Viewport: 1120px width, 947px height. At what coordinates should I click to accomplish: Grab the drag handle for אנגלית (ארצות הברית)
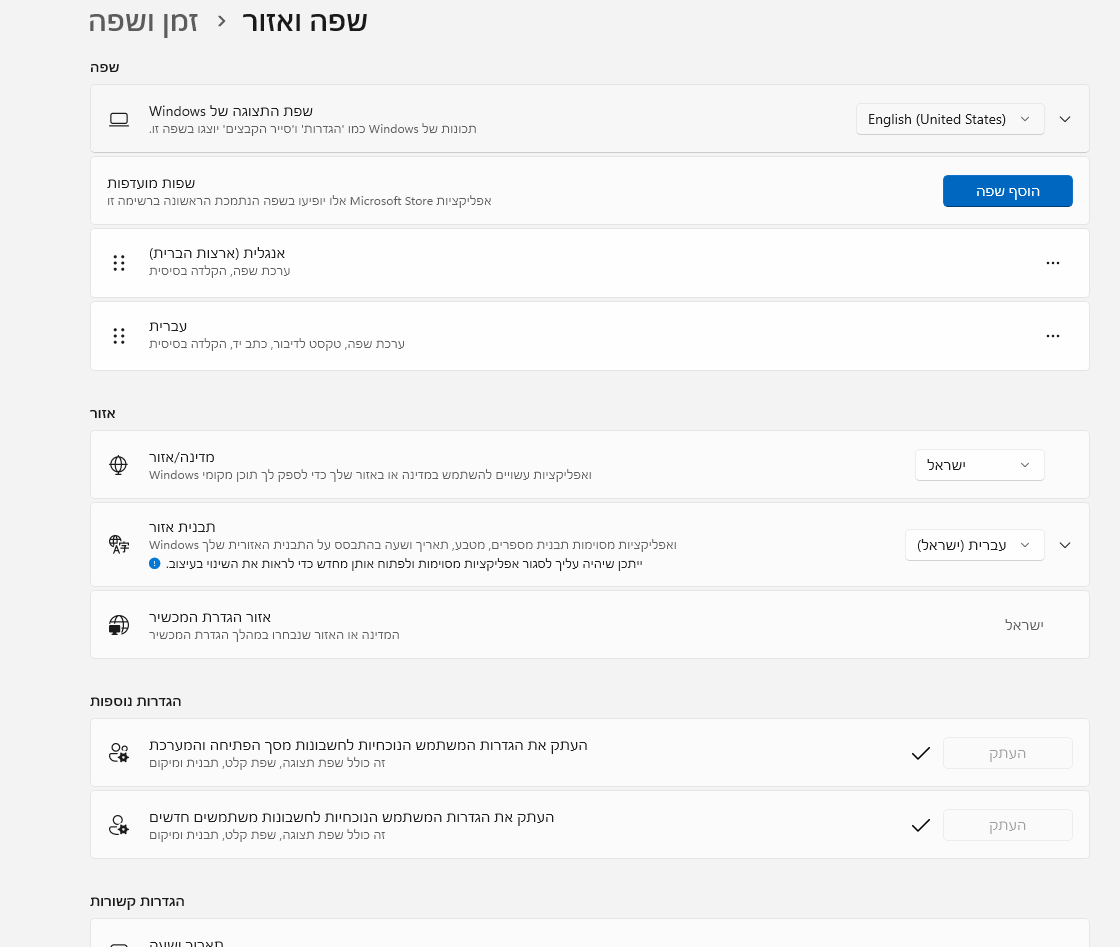coord(119,263)
